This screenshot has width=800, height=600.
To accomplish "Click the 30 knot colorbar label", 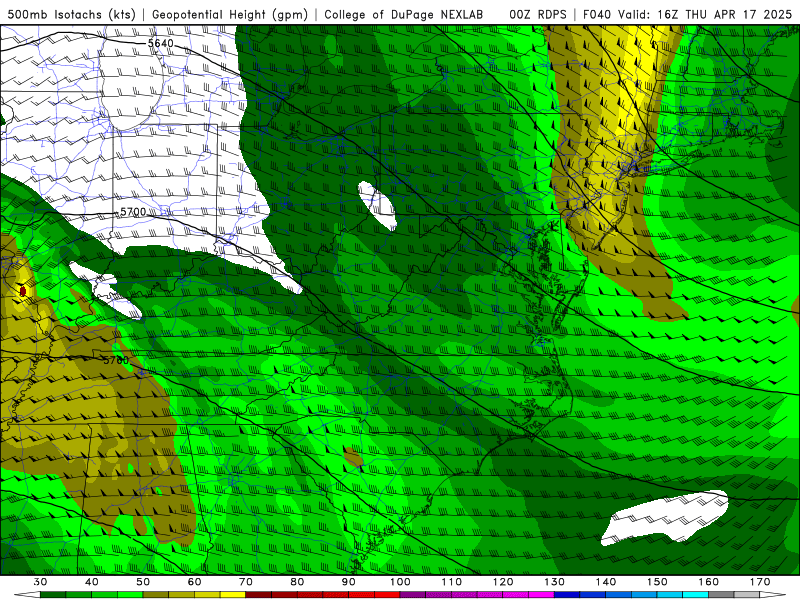I will pyautogui.click(x=40, y=582).
